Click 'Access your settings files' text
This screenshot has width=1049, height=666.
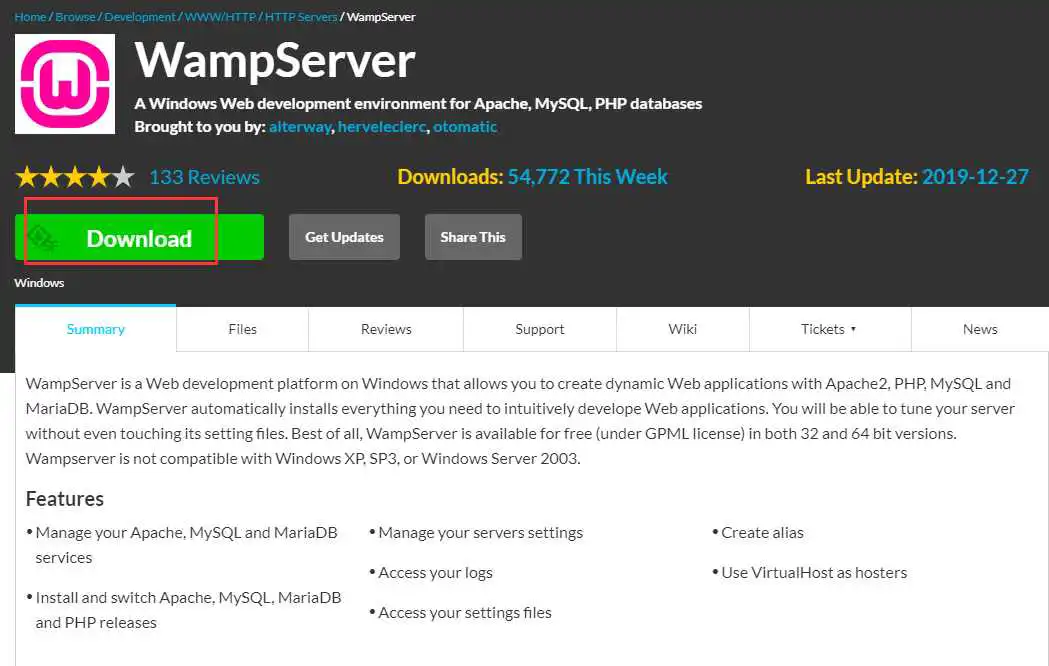coord(465,613)
